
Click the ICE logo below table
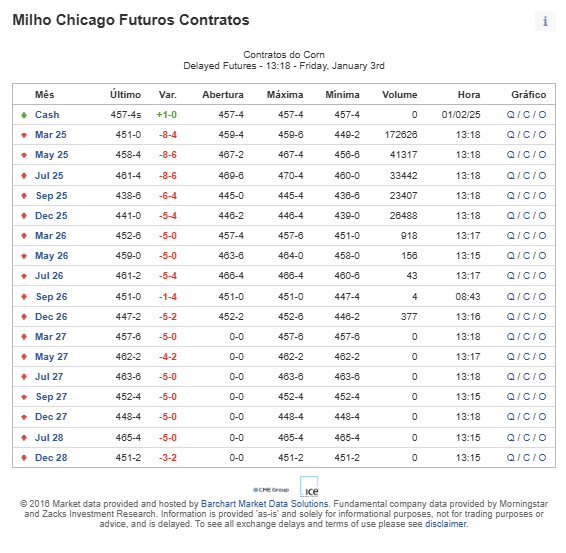pyautogui.click(x=309, y=487)
